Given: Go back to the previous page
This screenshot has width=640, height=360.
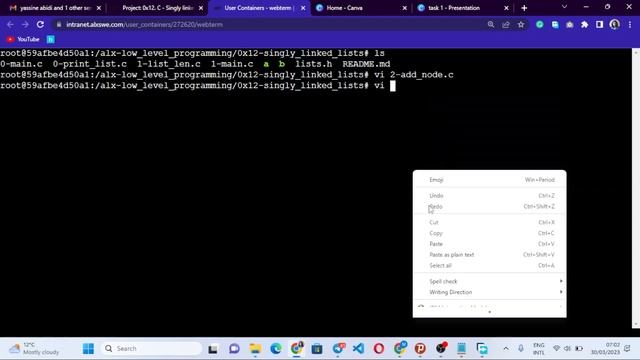Looking at the screenshot, I should coord(10,24).
